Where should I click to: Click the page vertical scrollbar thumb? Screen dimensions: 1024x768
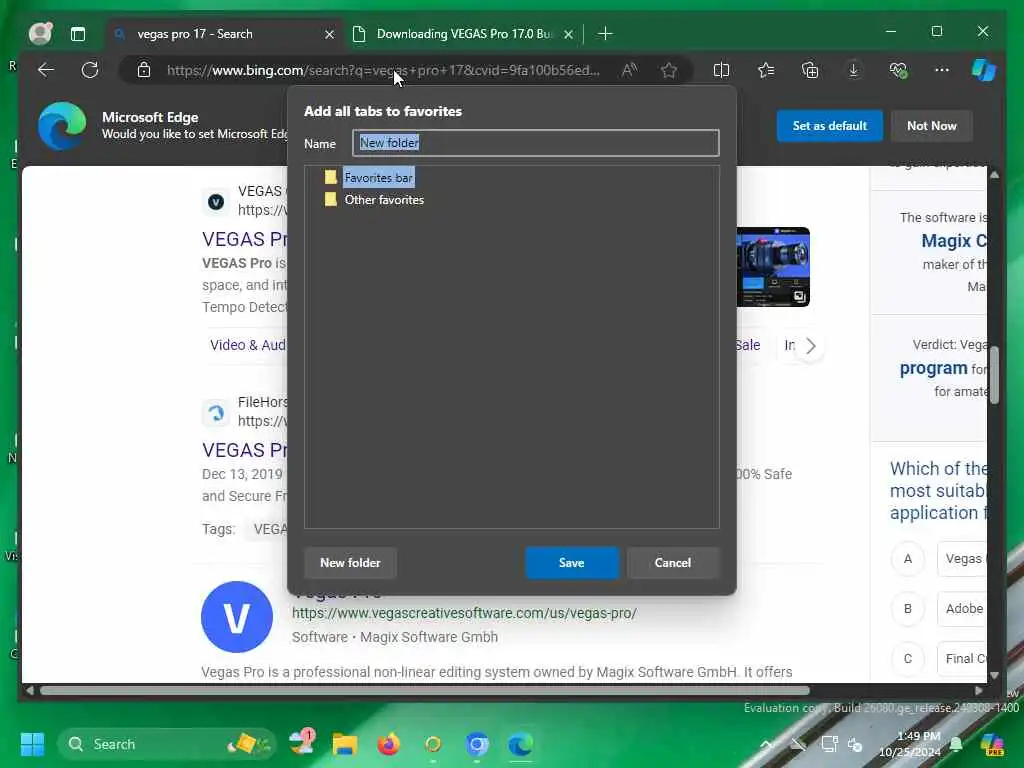click(x=994, y=375)
